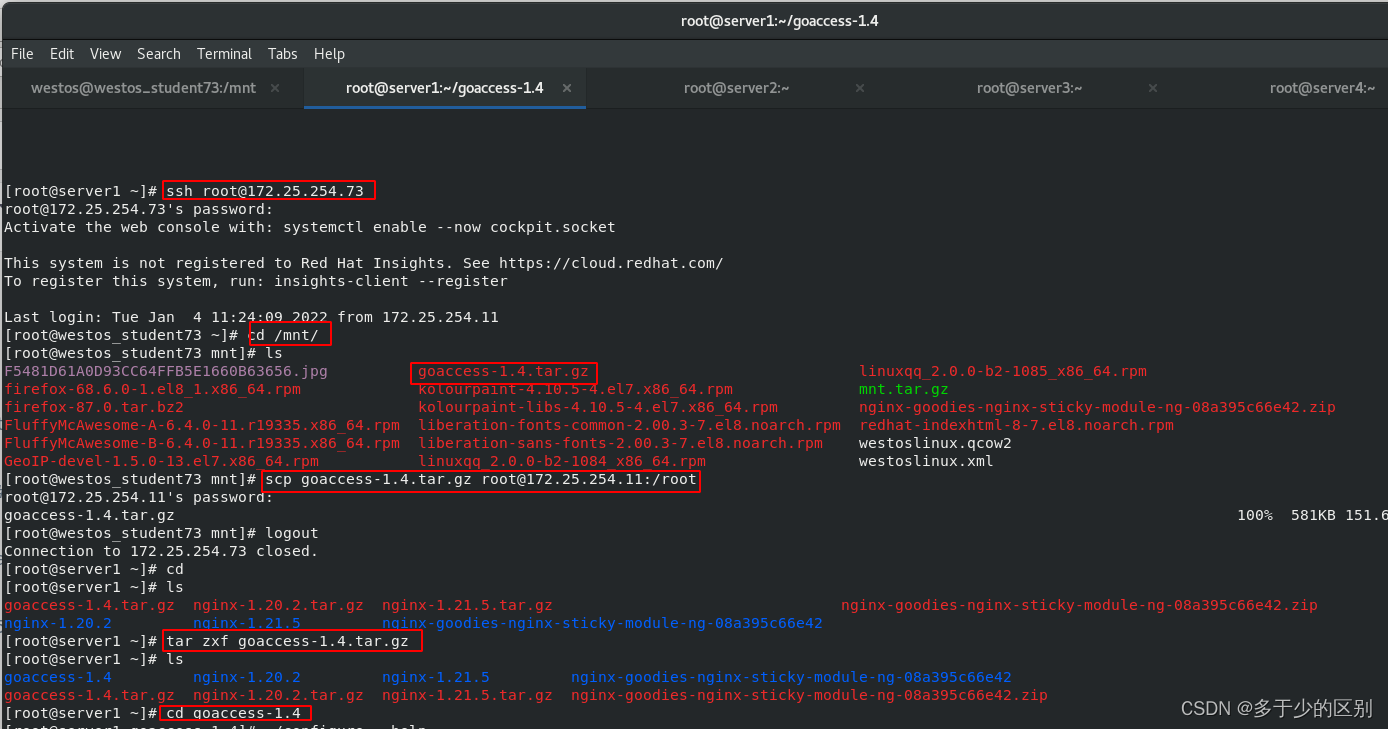Open the View menu
Screen dimensions: 1388x729
[x=105, y=54]
